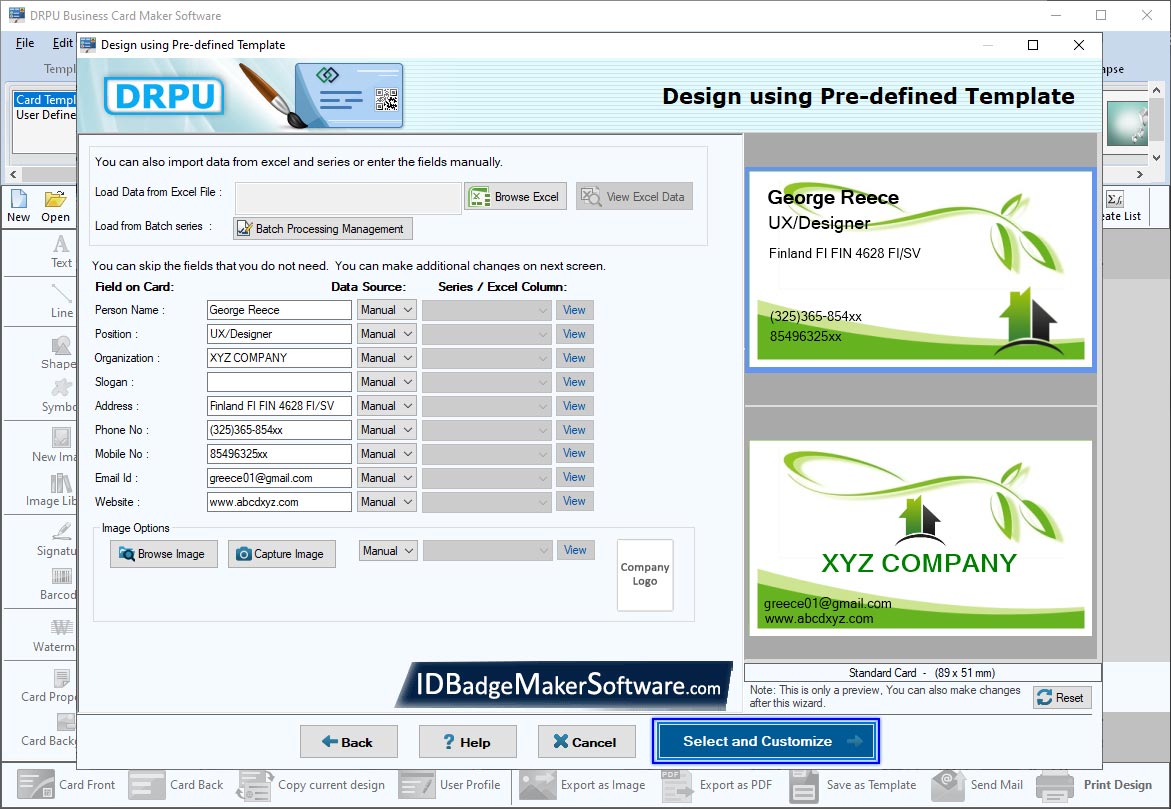Click Print Design in bottom toolbar
This screenshot has height=809, width=1171.
click(1096, 785)
